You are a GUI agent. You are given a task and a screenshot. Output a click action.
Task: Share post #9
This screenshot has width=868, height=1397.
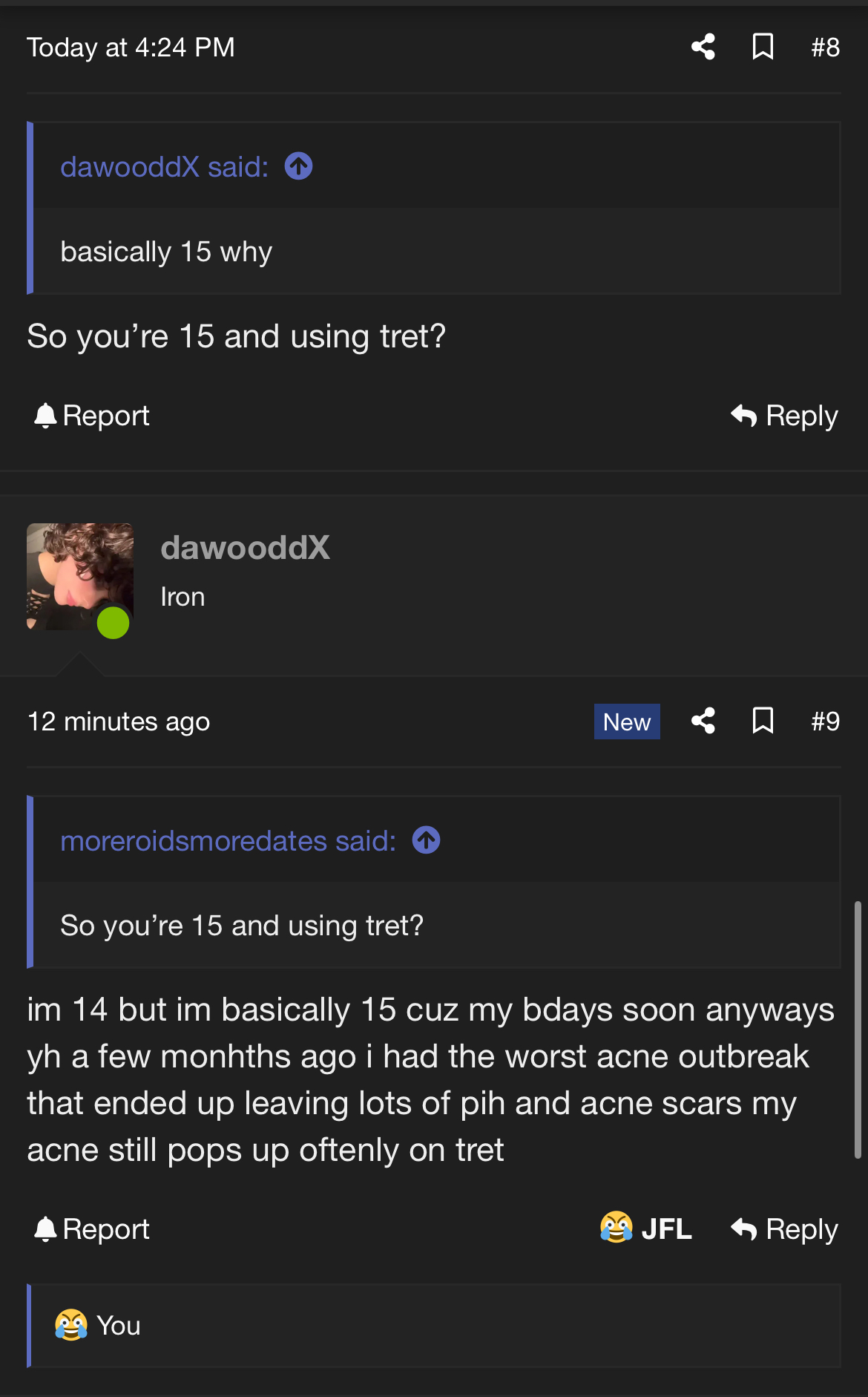pos(703,721)
